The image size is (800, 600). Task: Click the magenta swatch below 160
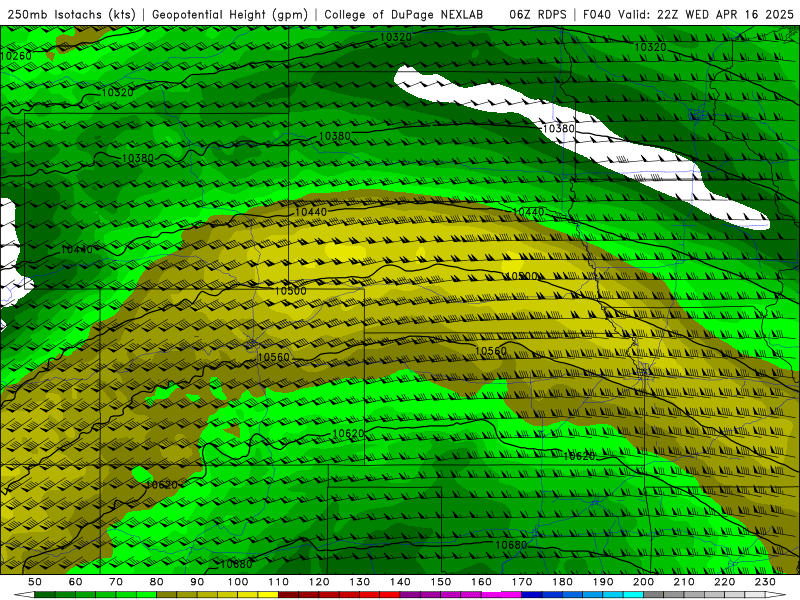492,595
